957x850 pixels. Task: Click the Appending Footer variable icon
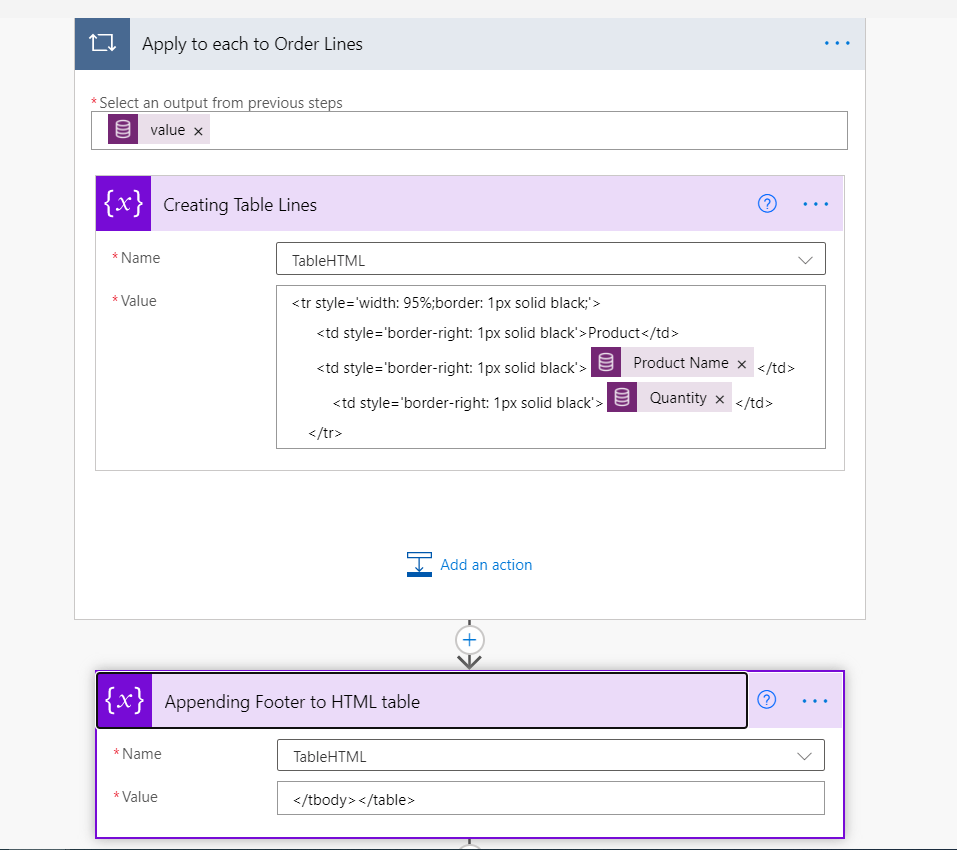[x=124, y=701]
